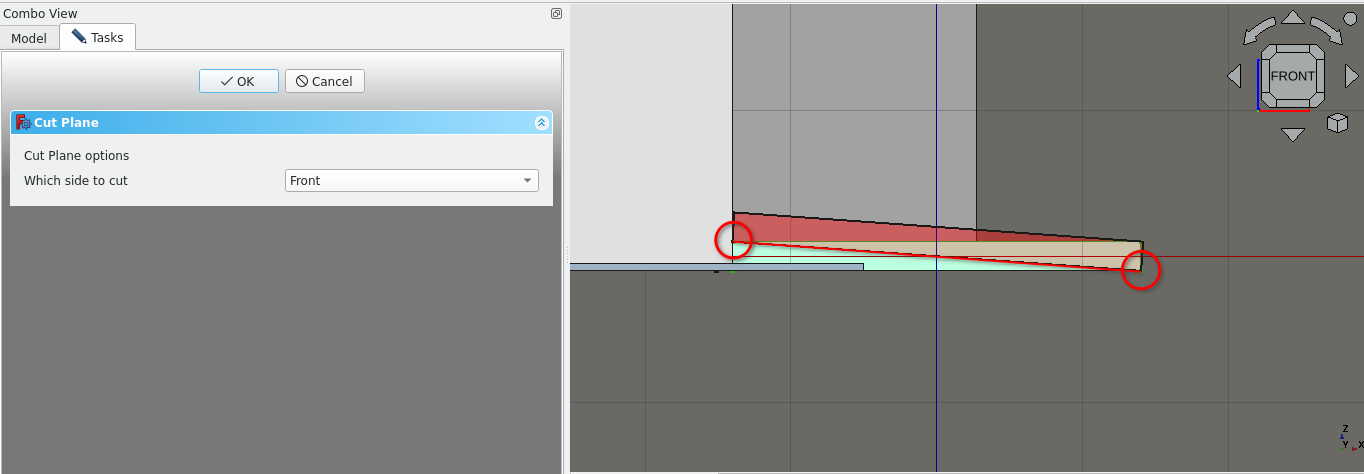Click clockwise rotate arrow on navigation cube
Viewport: 1364px width, 474px height.
[1326, 29]
